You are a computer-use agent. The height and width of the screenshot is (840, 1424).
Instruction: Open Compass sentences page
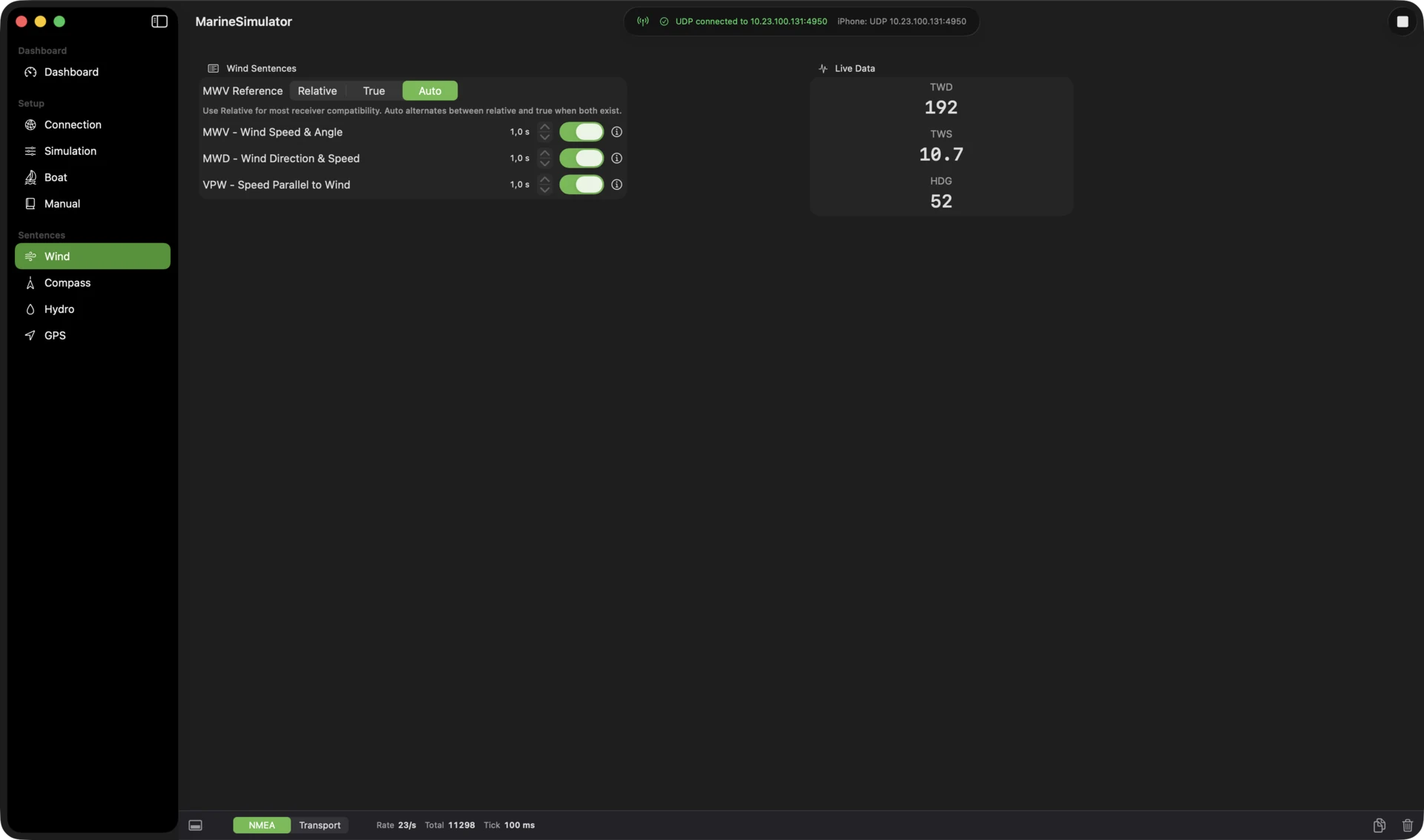(x=93, y=282)
